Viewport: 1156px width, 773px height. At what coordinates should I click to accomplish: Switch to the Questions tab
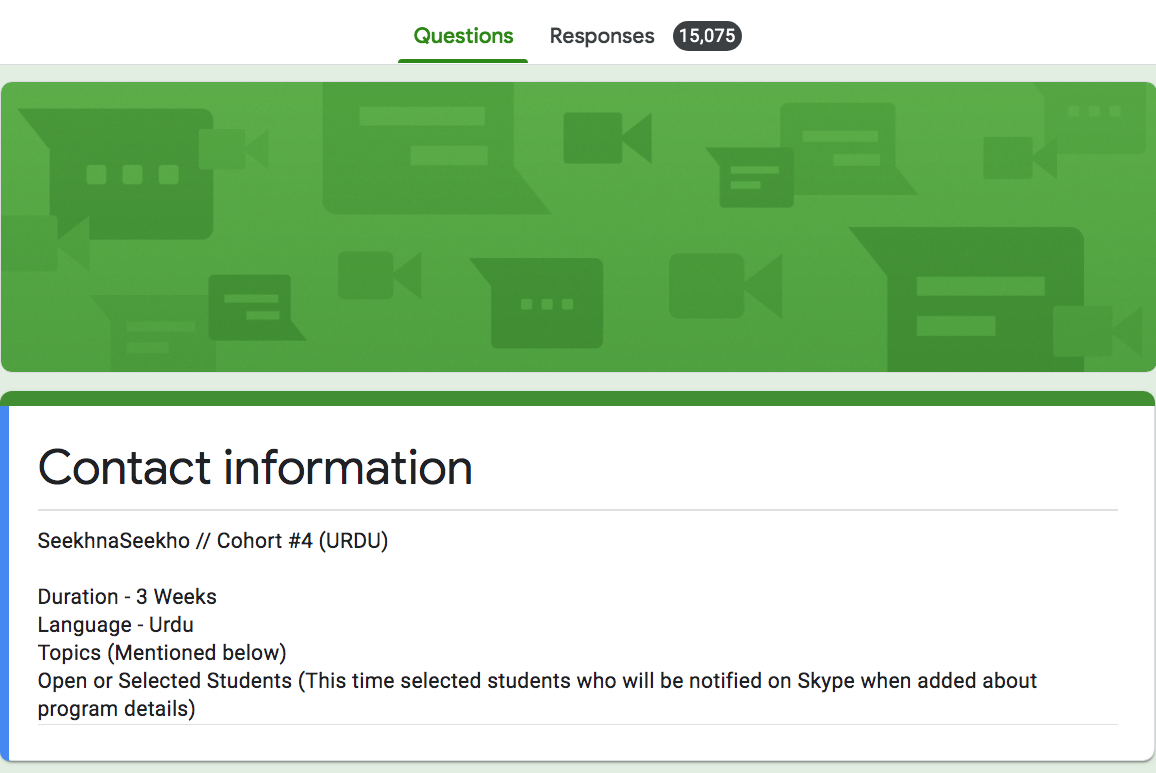463,36
